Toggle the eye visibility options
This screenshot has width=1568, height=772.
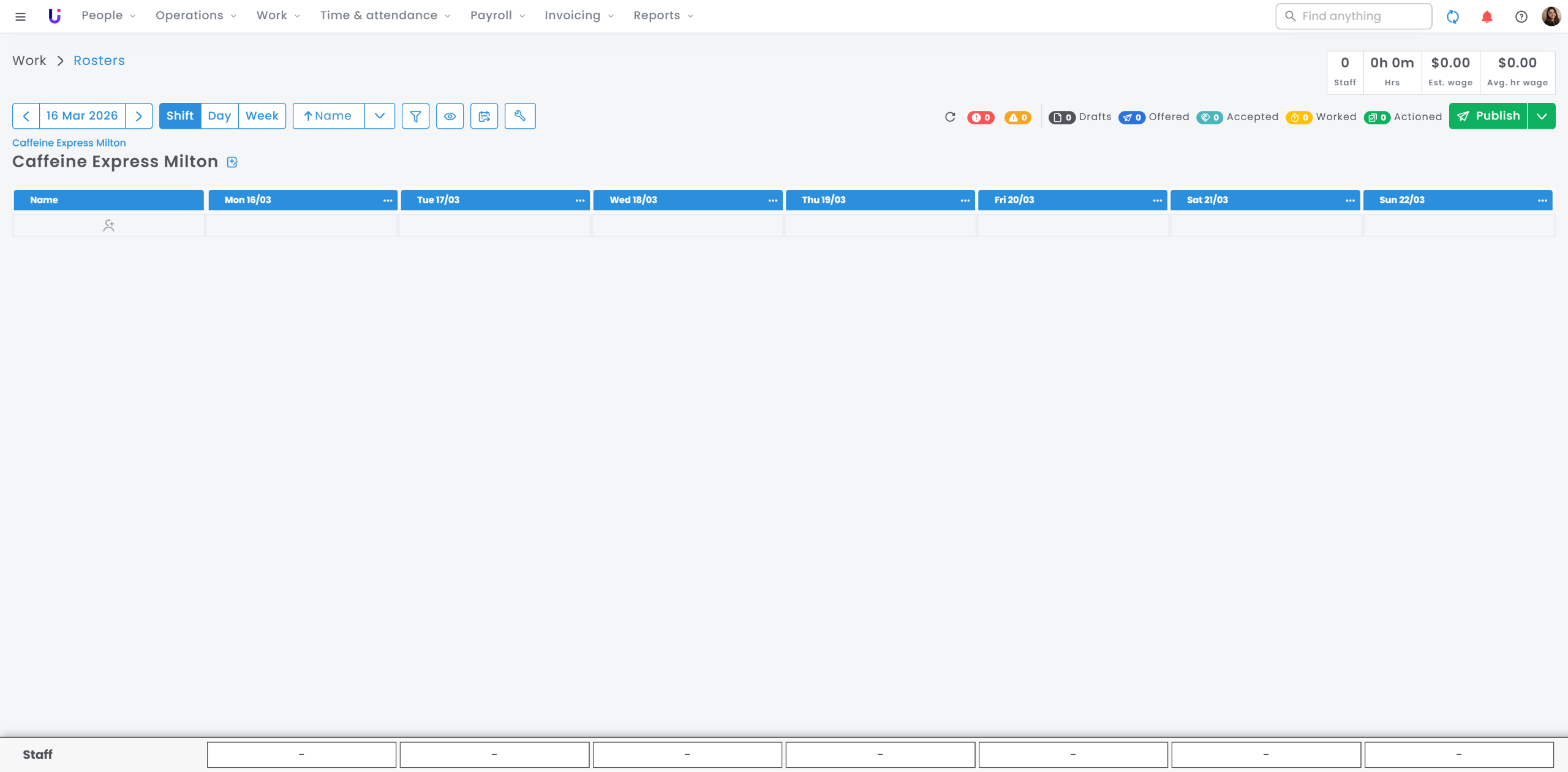(x=450, y=116)
